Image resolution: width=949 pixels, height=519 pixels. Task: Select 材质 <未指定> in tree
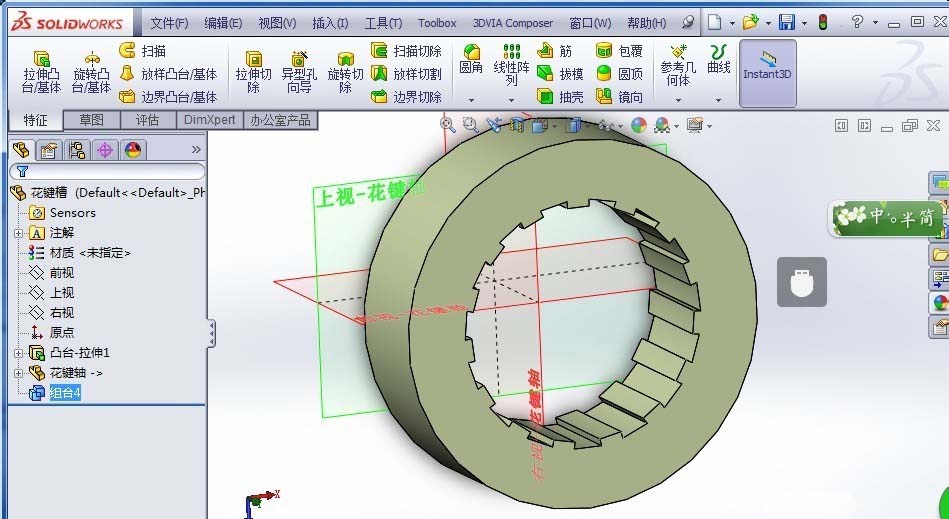coord(80,253)
